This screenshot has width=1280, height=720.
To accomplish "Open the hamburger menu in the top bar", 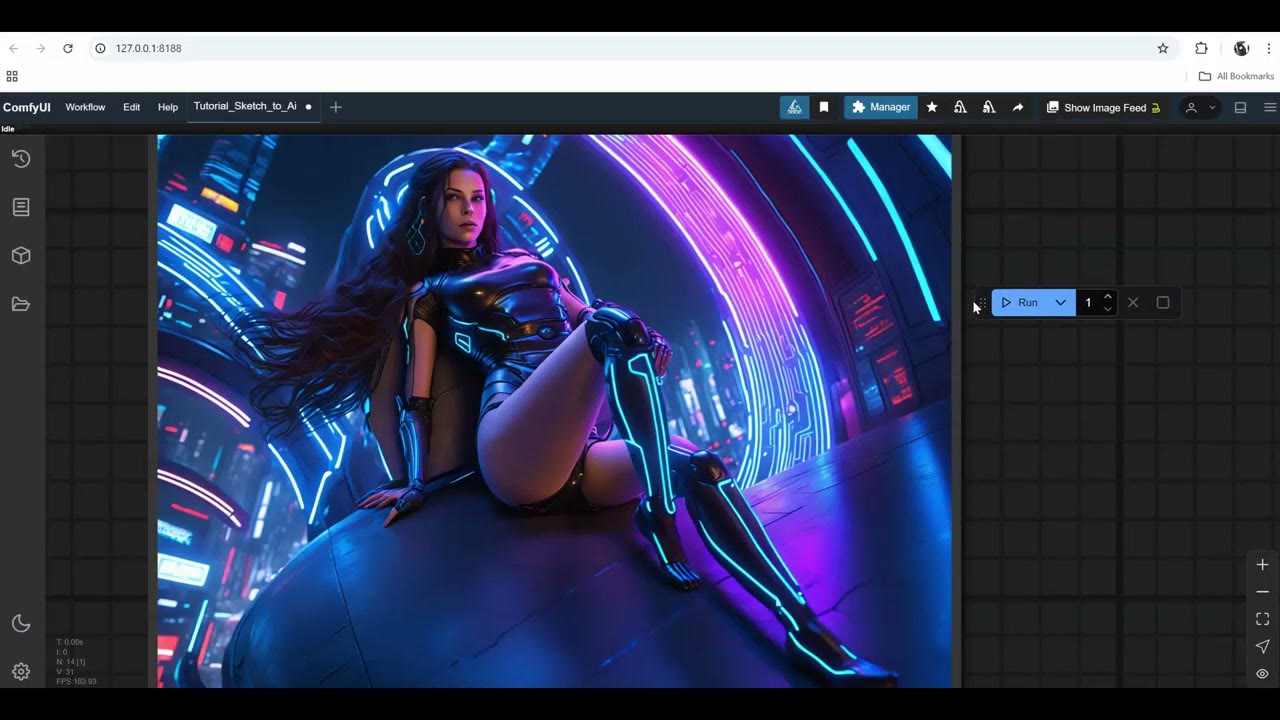I will (1270, 107).
